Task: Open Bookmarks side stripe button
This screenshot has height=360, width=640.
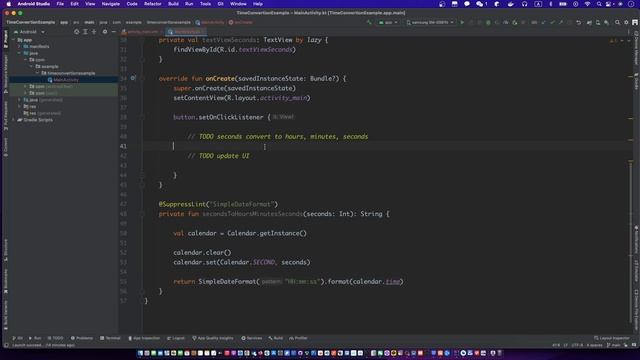Action: pos(6,281)
